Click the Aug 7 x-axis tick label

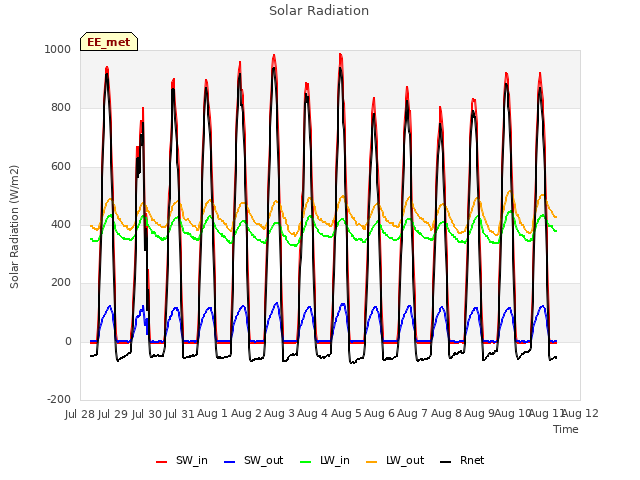(412, 414)
